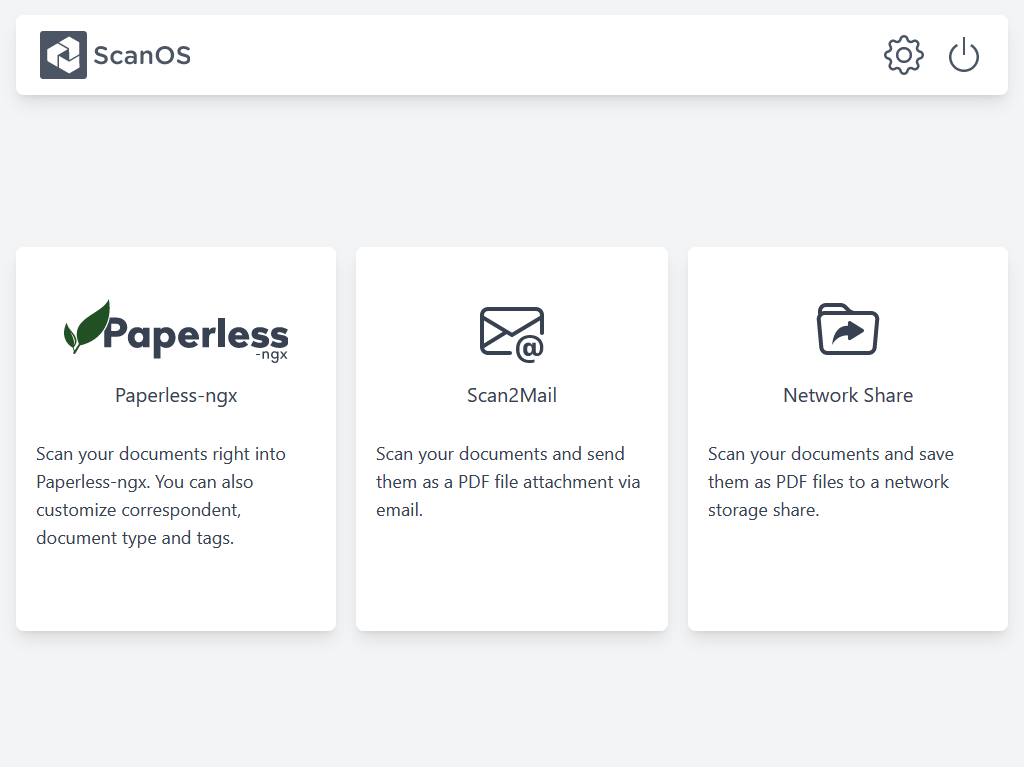Open the Scan2Mail title
Viewport: 1024px width, 768px height.
(x=512, y=395)
